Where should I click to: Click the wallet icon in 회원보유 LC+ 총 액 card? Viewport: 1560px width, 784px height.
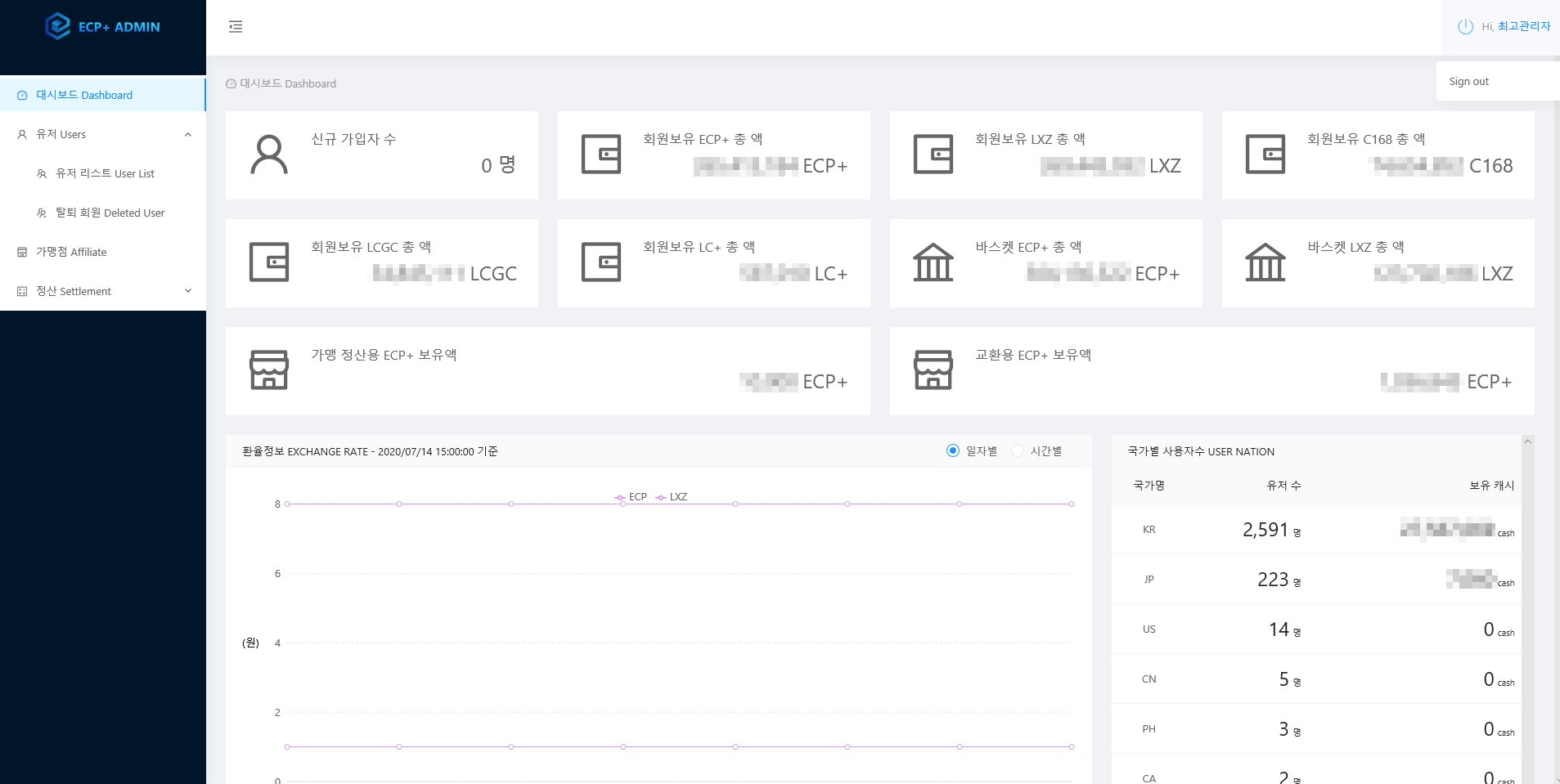coord(601,262)
